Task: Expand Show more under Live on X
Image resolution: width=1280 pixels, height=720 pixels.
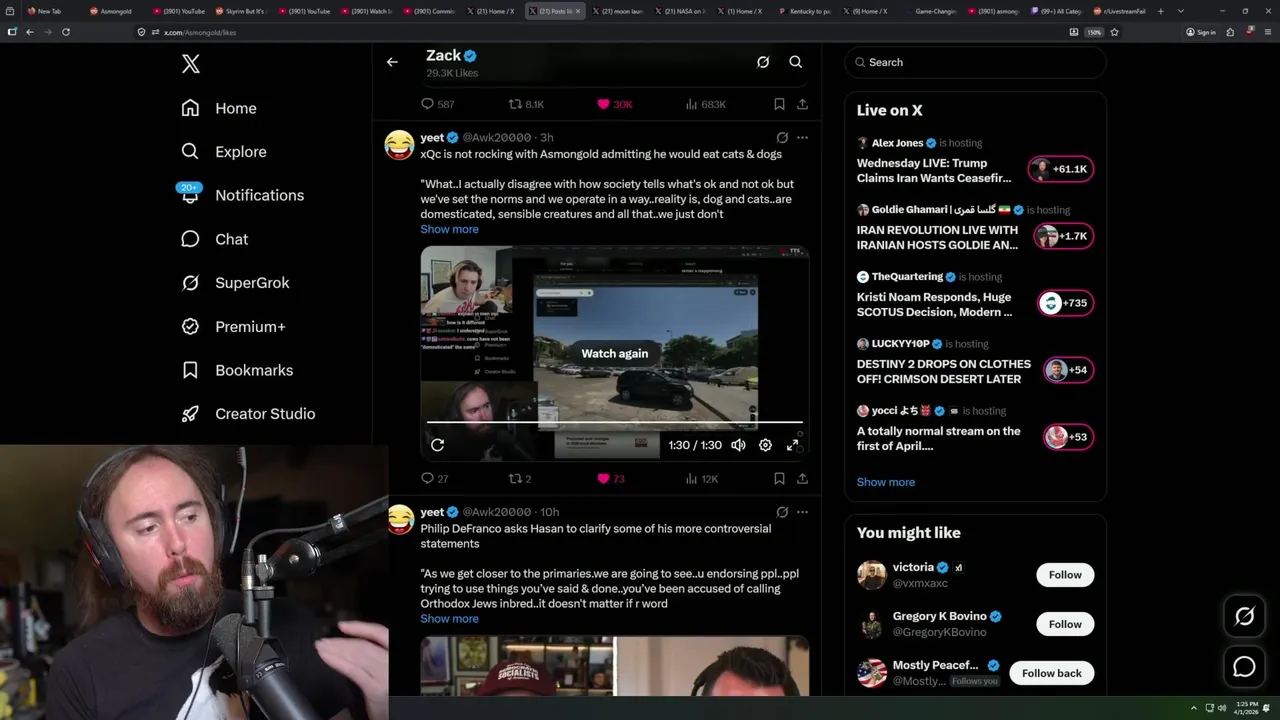Action: (885, 482)
